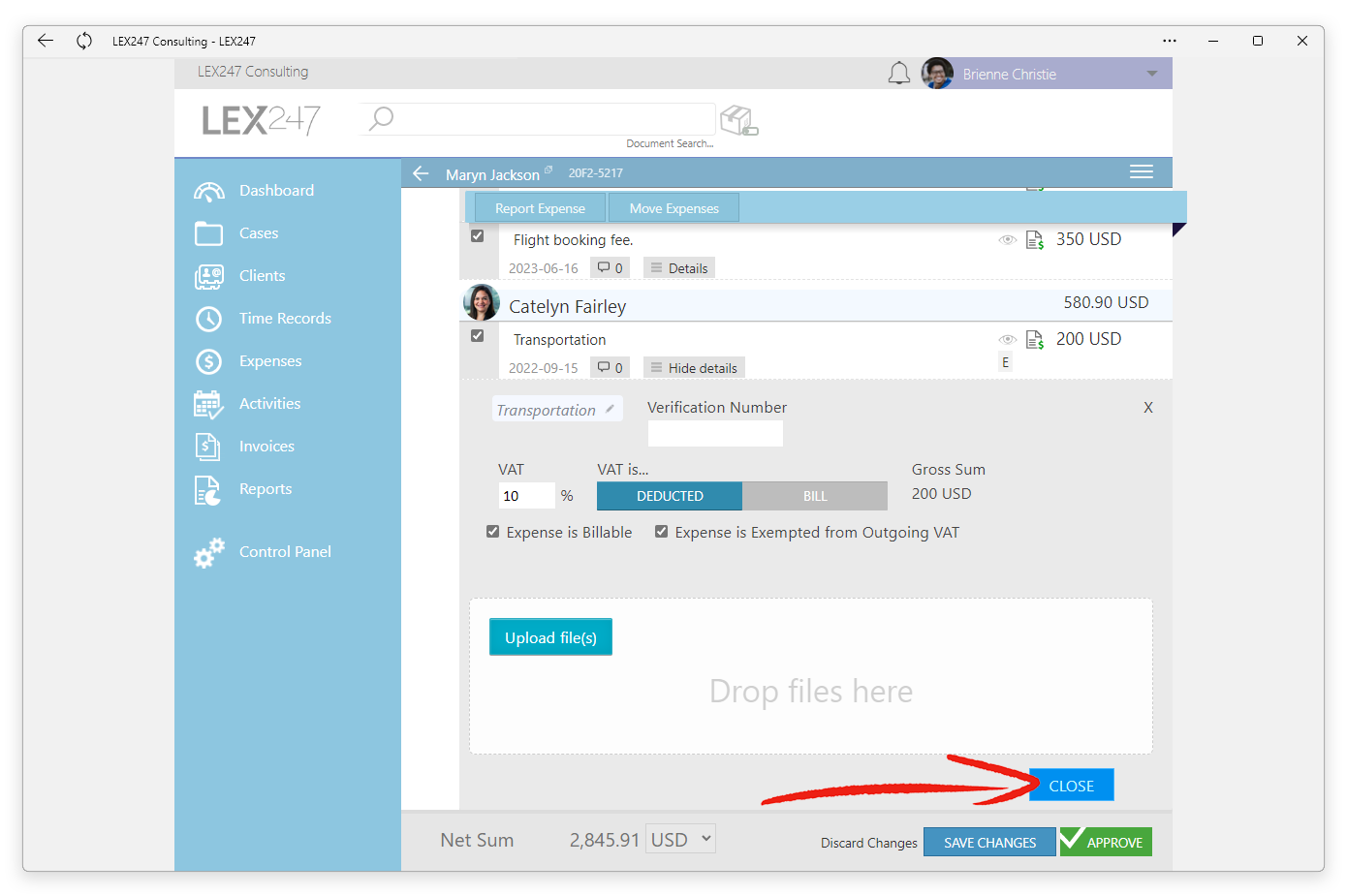
Task: Open Control Panel in the sidebar
Action: [x=285, y=552]
